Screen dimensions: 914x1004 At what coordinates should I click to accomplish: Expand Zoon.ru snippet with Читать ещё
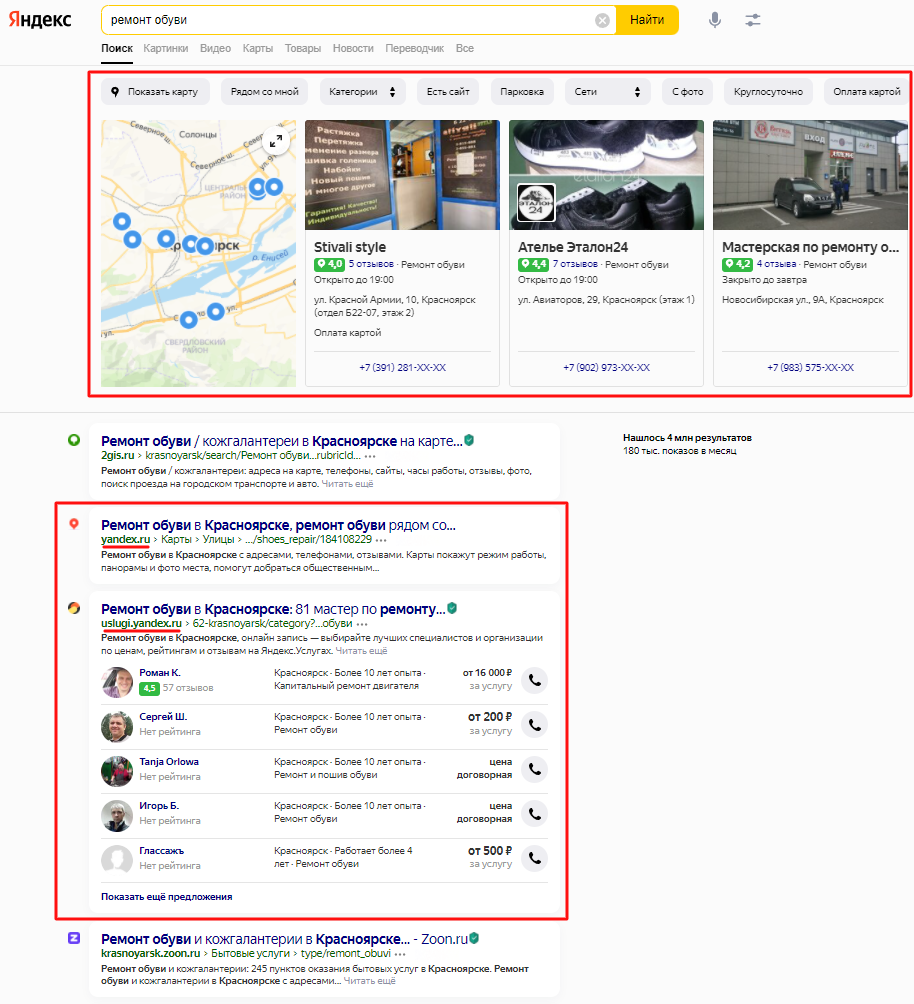tap(370, 981)
